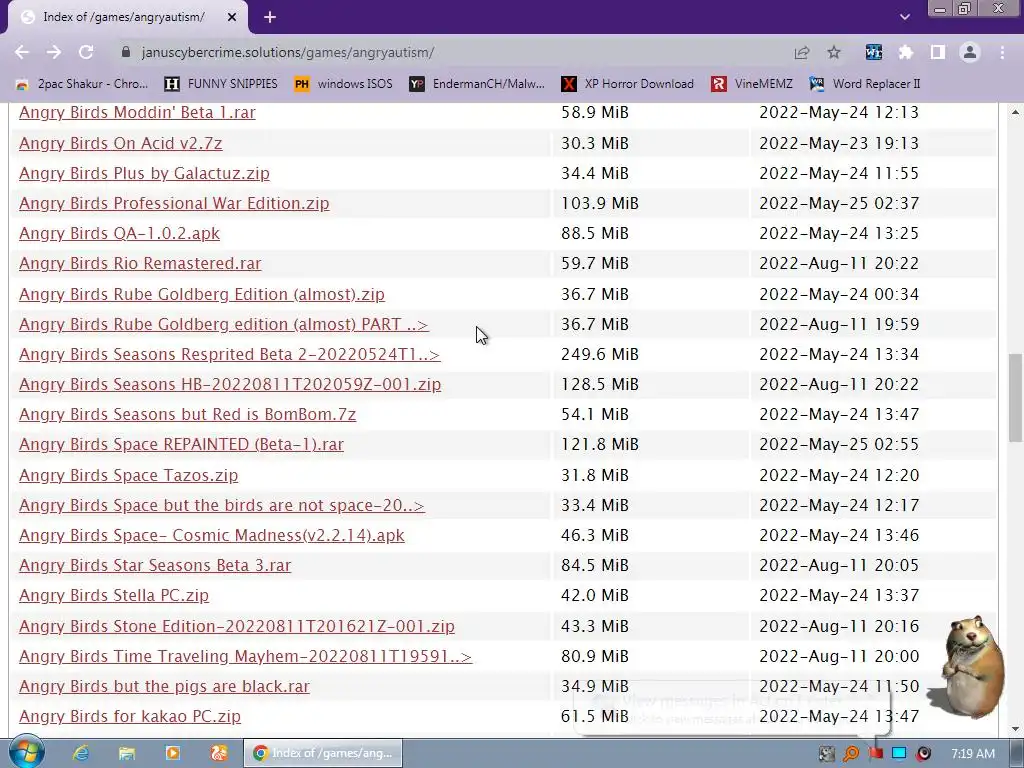Open the EndermanCH/Malw... bookmark

(x=477, y=84)
